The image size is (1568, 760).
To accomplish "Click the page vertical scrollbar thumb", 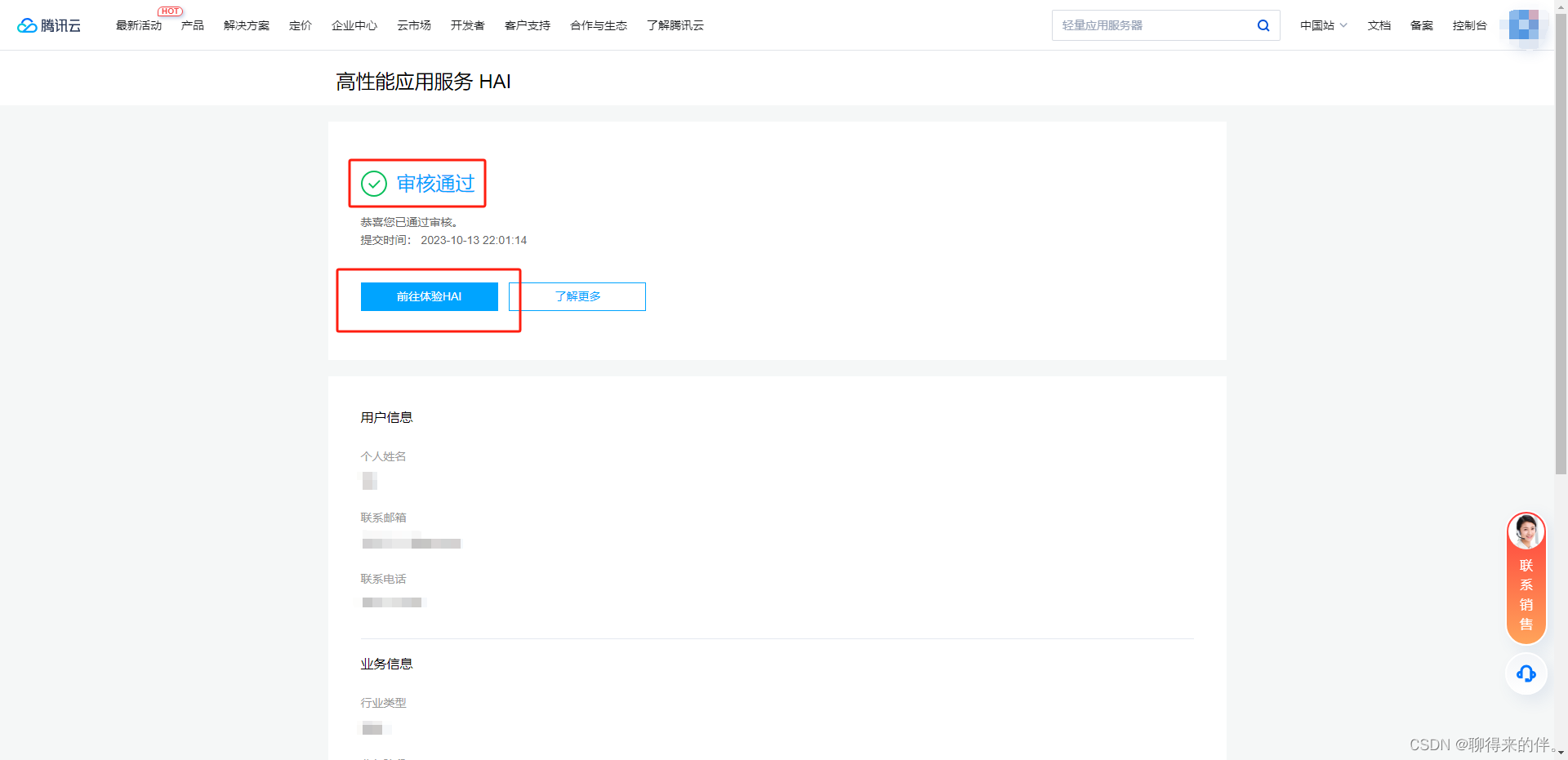I will click(x=1561, y=245).
